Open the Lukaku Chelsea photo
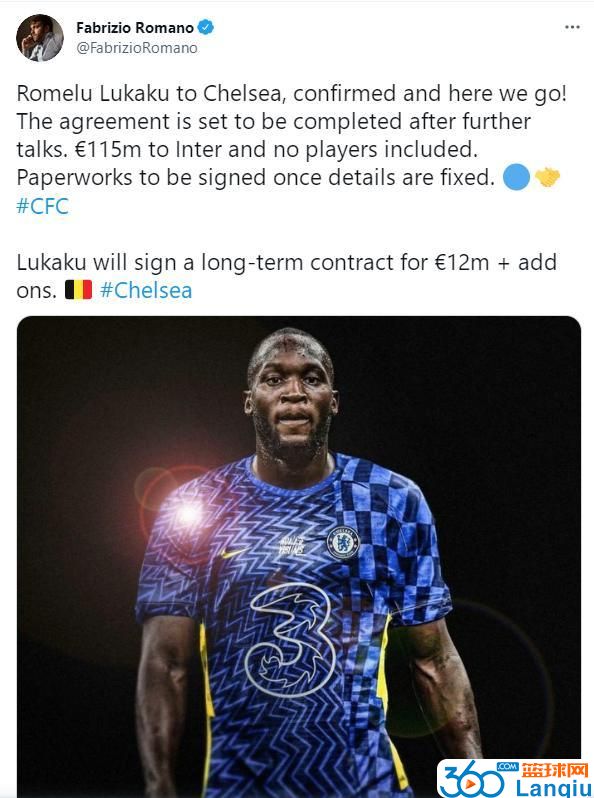Screen dimensions: 594x798 pos(299,557)
